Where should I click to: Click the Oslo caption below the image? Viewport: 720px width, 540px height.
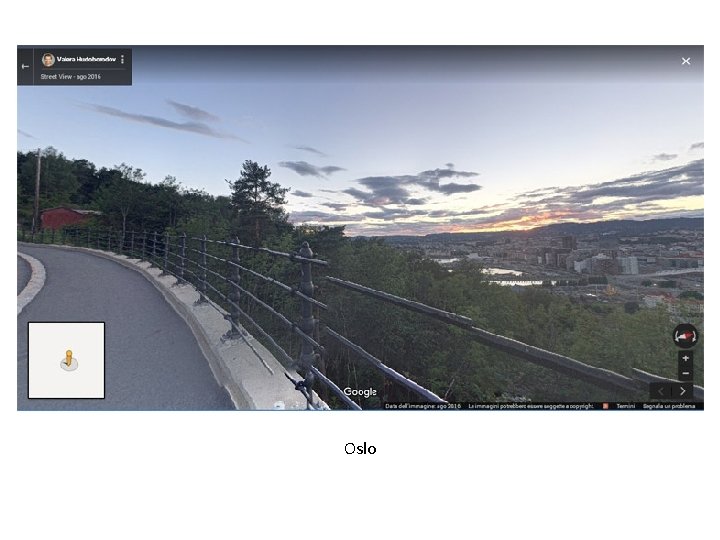click(360, 449)
